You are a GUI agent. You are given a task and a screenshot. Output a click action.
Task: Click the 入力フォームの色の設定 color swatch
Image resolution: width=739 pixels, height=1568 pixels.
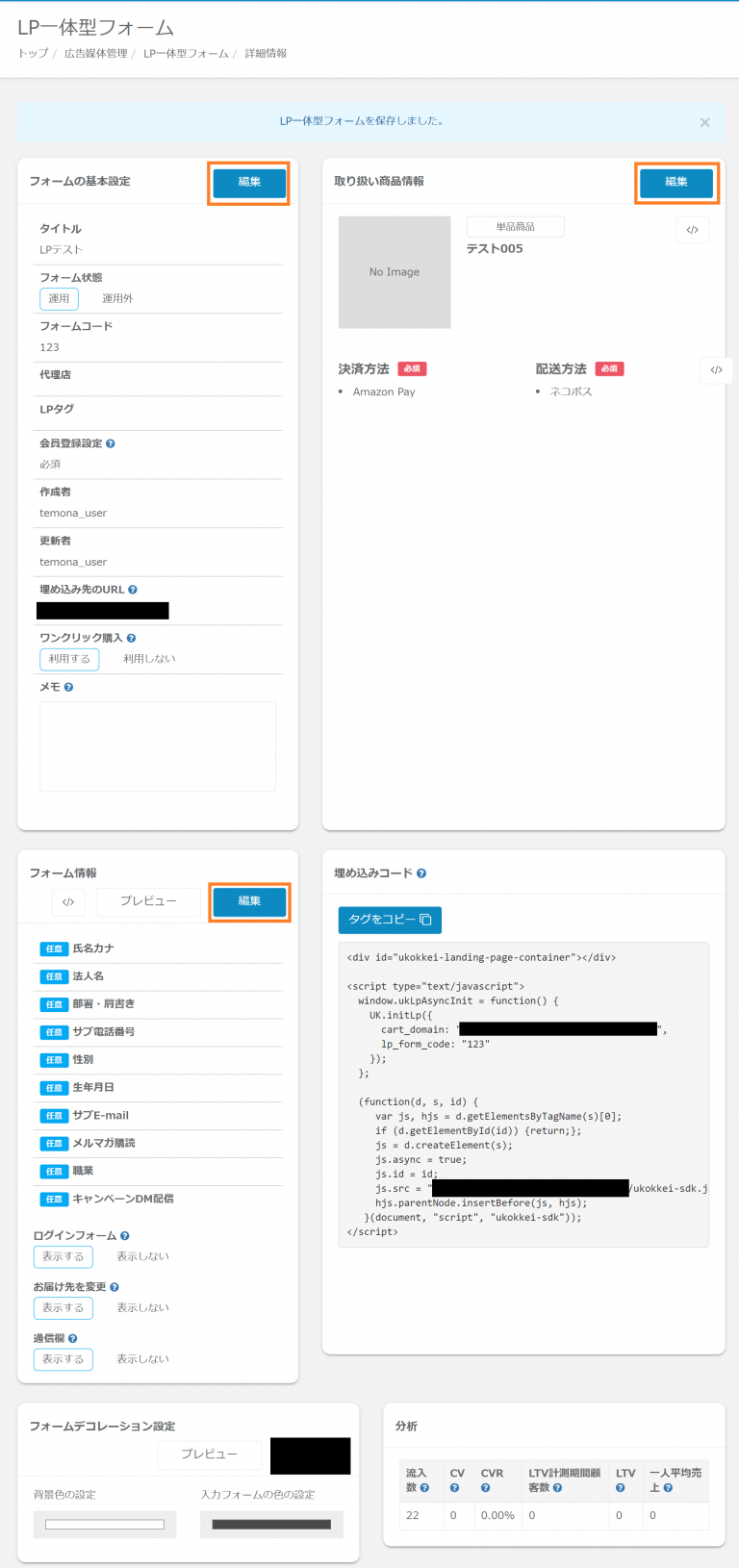[271, 1525]
